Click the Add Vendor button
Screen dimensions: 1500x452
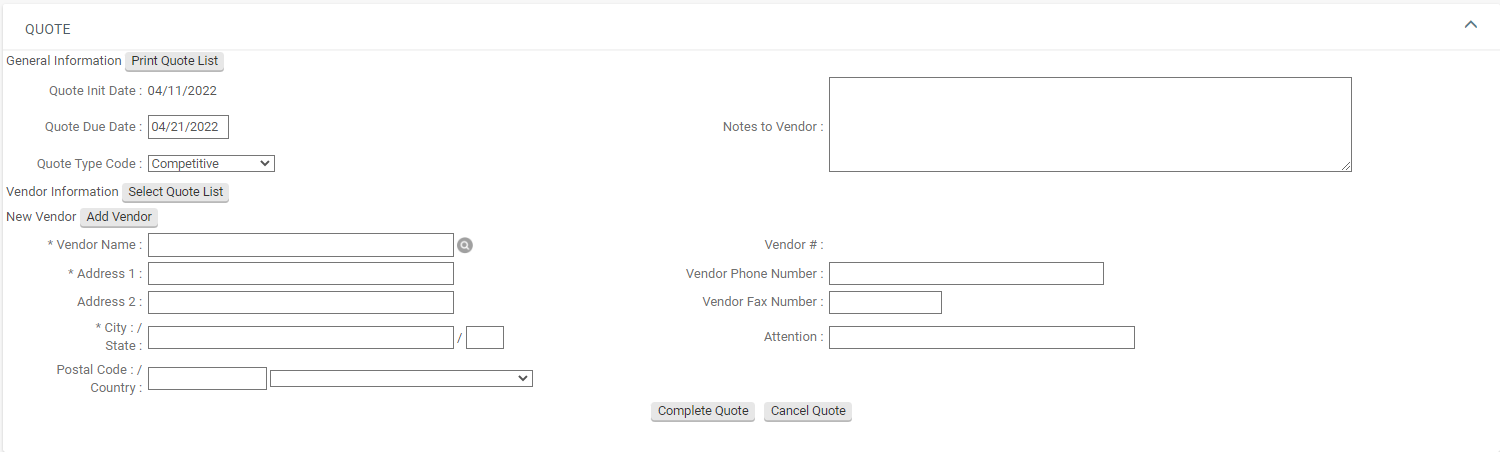point(119,217)
